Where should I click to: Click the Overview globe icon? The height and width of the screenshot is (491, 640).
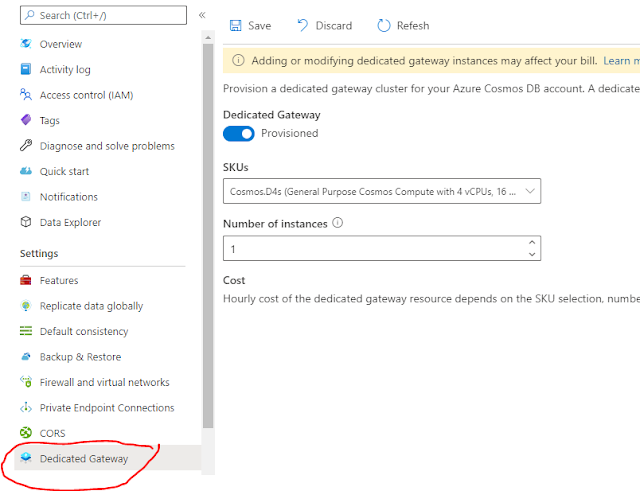point(26,44)
